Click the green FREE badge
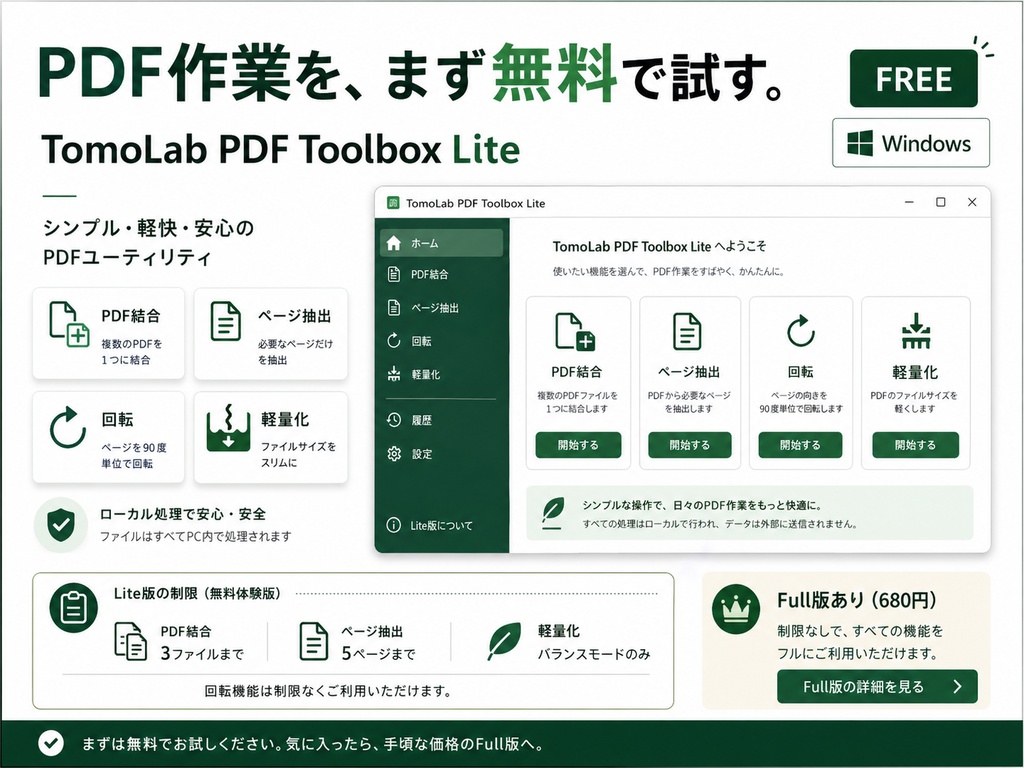Screen dimensions: 1024x768 pyautogui.click(x=914, y=78)
